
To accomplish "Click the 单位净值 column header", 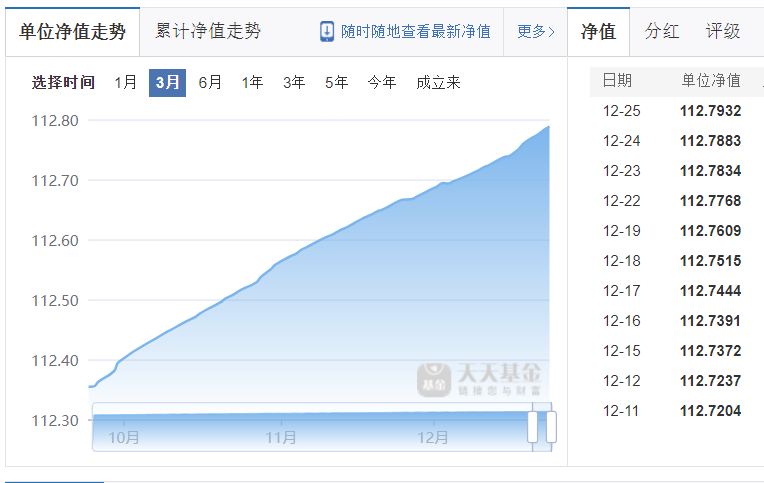I will coord(710,80).
